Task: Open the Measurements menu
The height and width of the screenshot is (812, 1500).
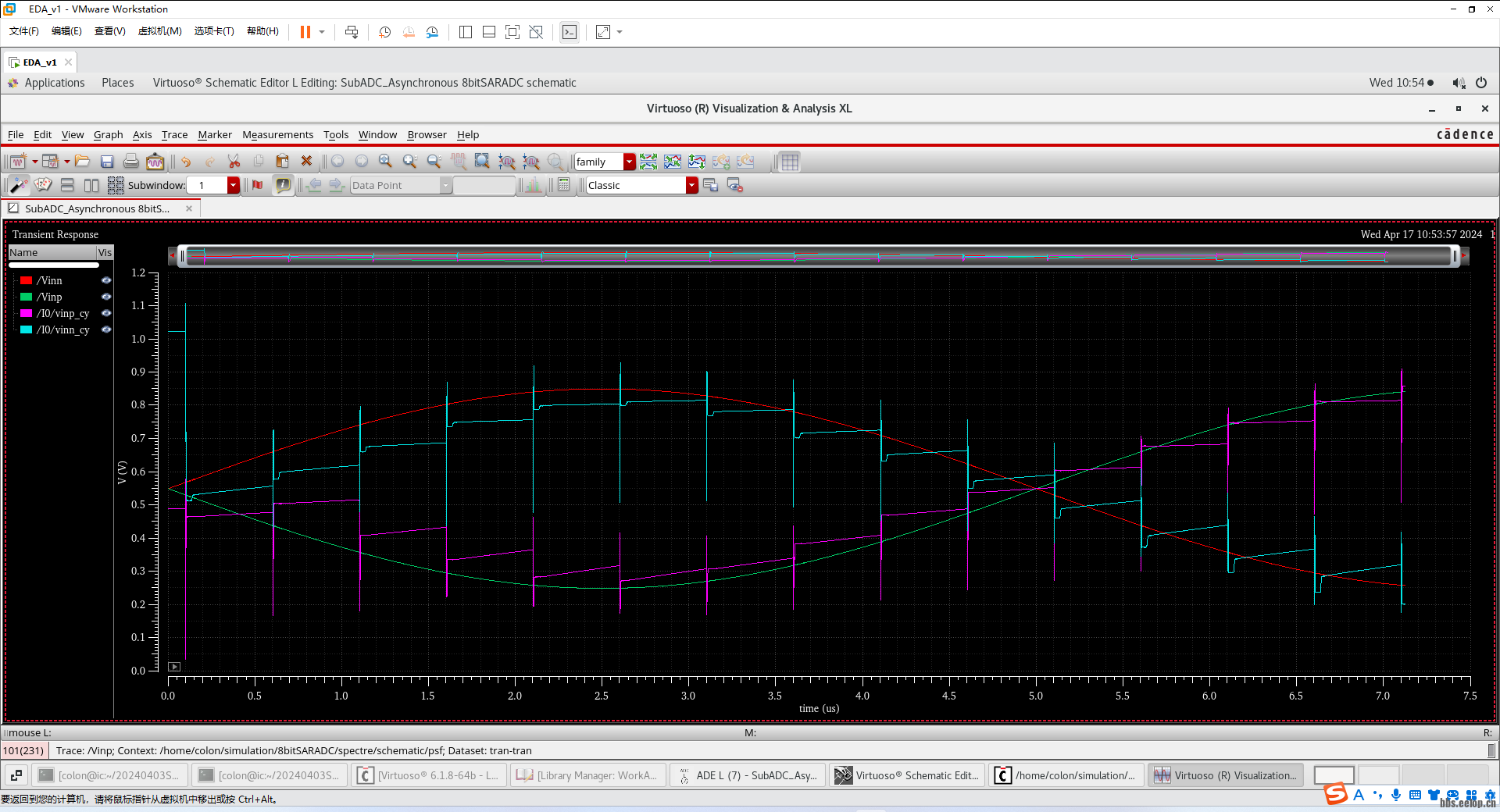Action: (x=277, y=134)
